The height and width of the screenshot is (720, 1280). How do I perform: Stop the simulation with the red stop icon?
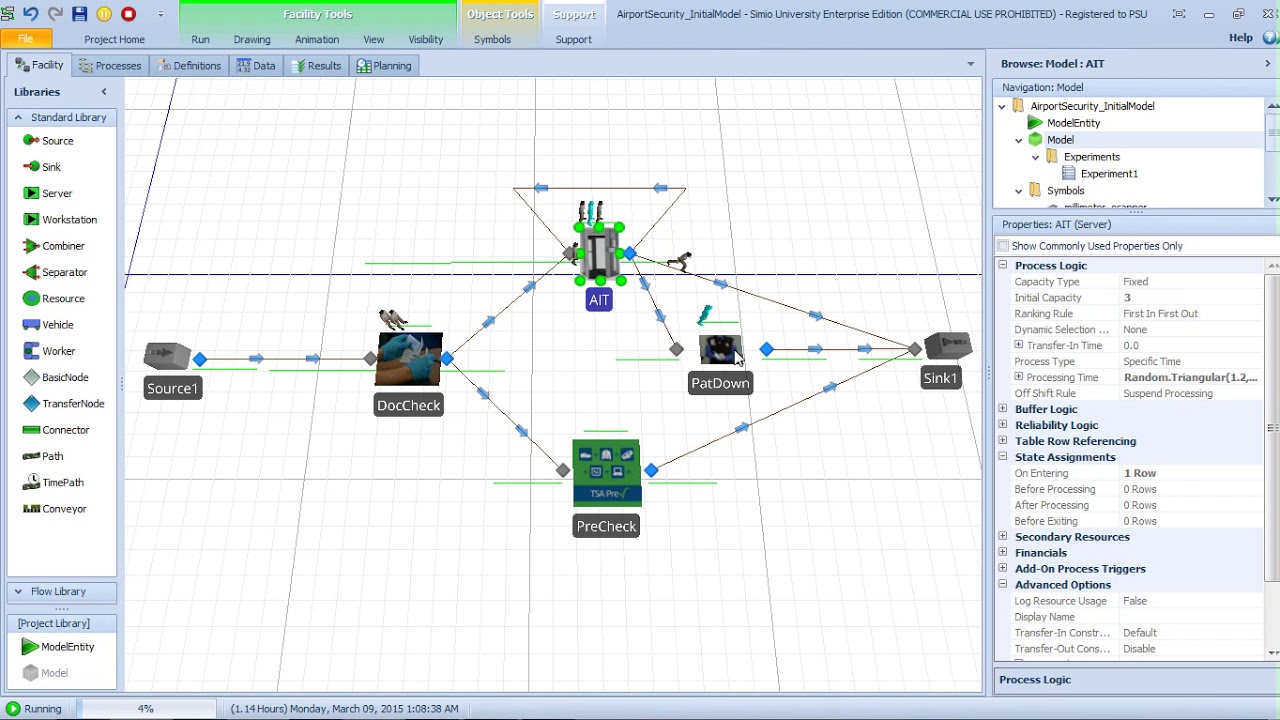click(128, 14)
